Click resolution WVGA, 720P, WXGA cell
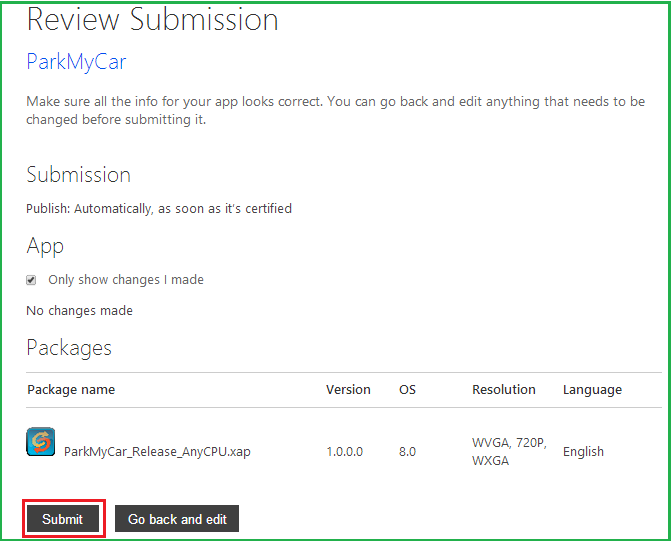 509,451
